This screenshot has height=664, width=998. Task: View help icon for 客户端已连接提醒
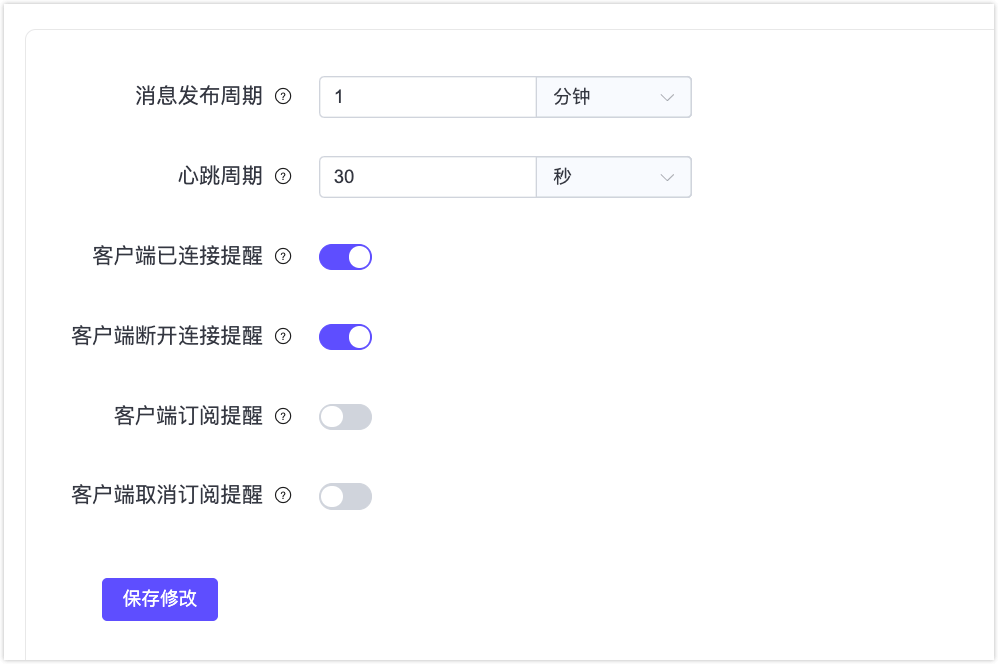click(x=284, y=257)
